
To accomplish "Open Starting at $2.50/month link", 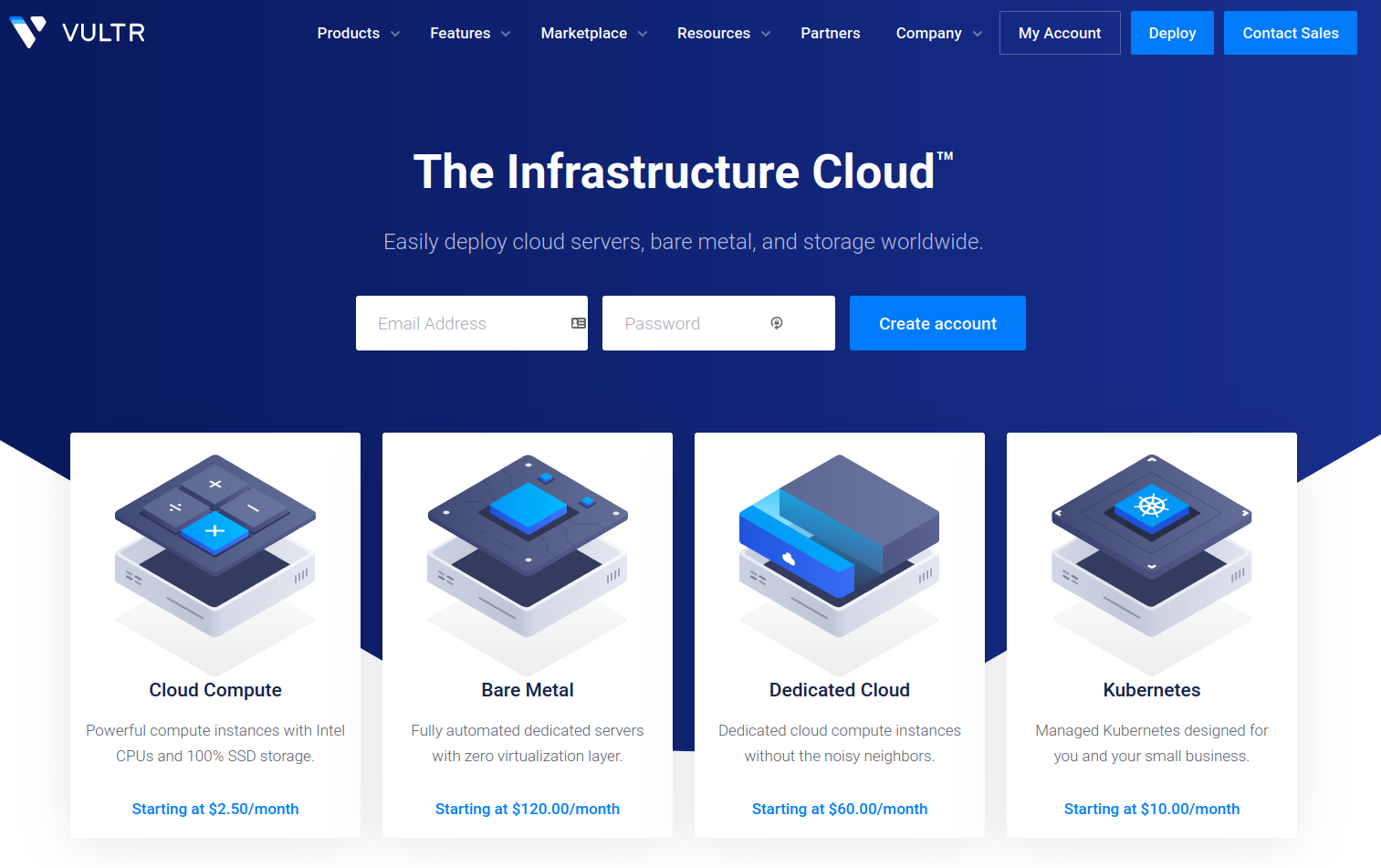I will pos(215,809).
